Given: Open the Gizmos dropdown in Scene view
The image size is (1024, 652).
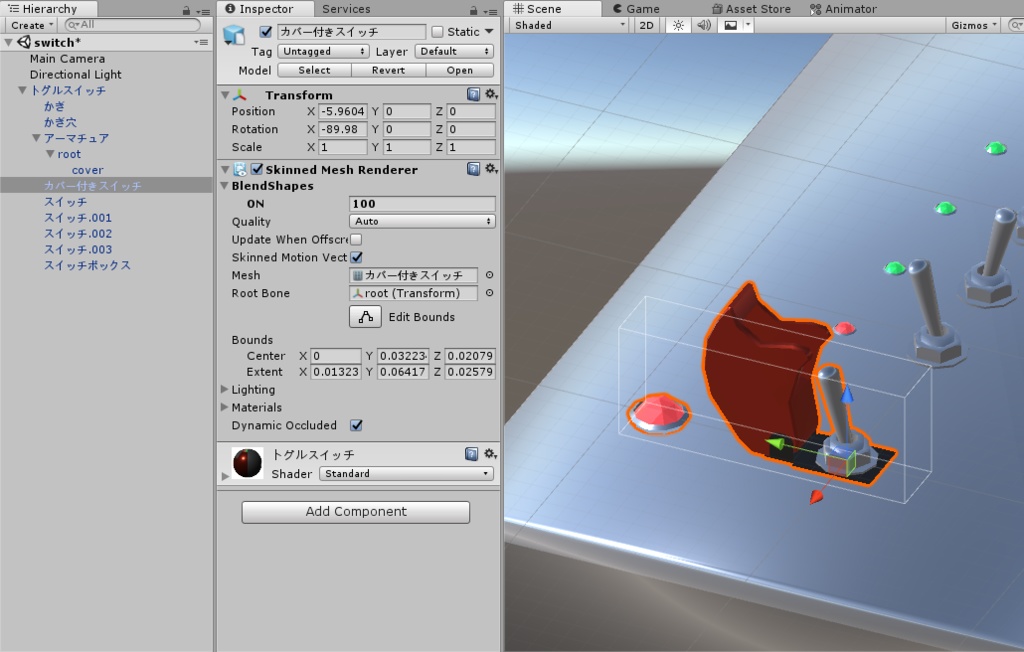Looking at the screenshot, I should click(x=973, y=25).
